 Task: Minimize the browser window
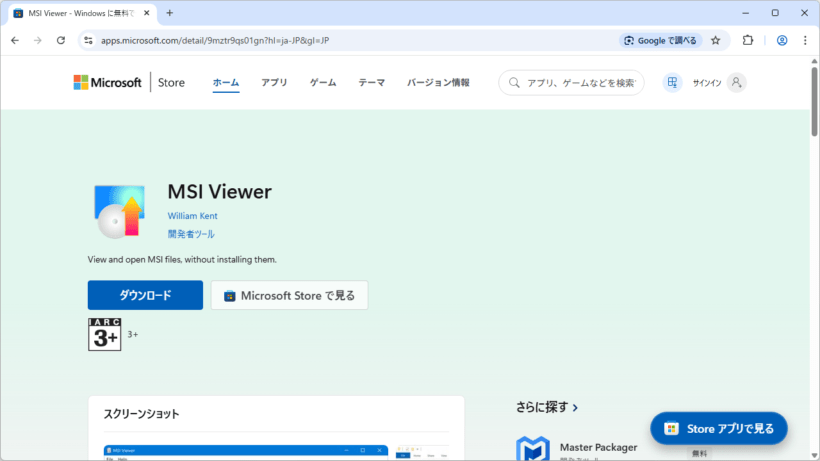pyautogui.click(x=746, y=13)
